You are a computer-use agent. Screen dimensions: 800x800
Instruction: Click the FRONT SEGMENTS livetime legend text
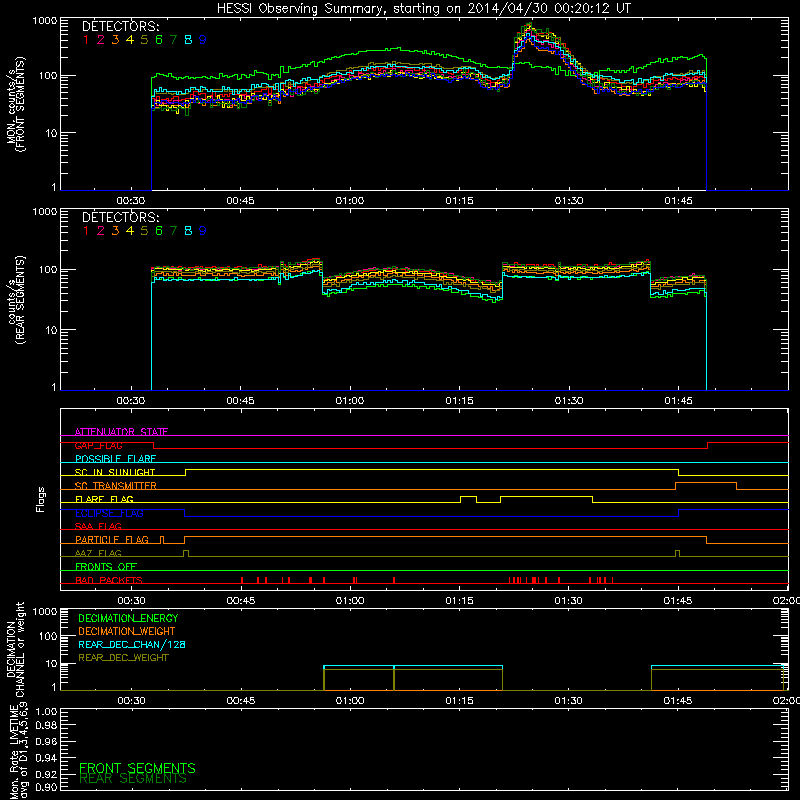[x=137, y=768]
